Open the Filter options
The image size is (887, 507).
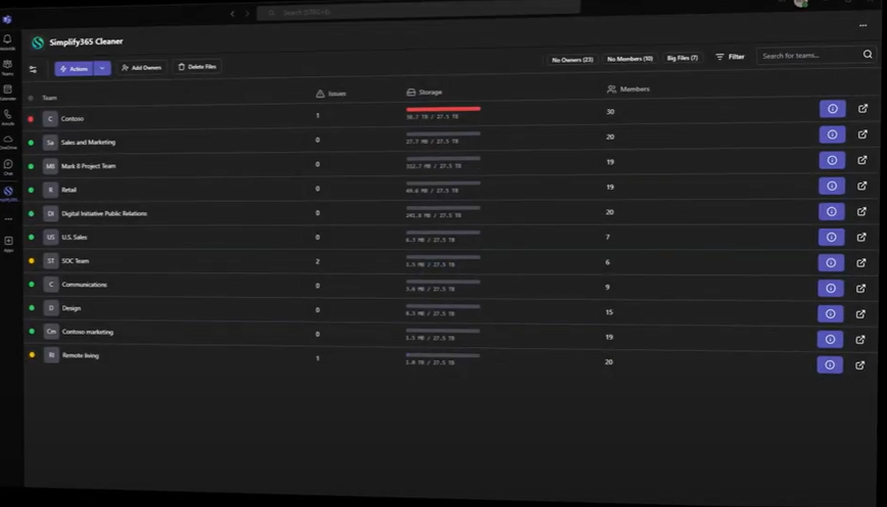(x=730, y=57)
